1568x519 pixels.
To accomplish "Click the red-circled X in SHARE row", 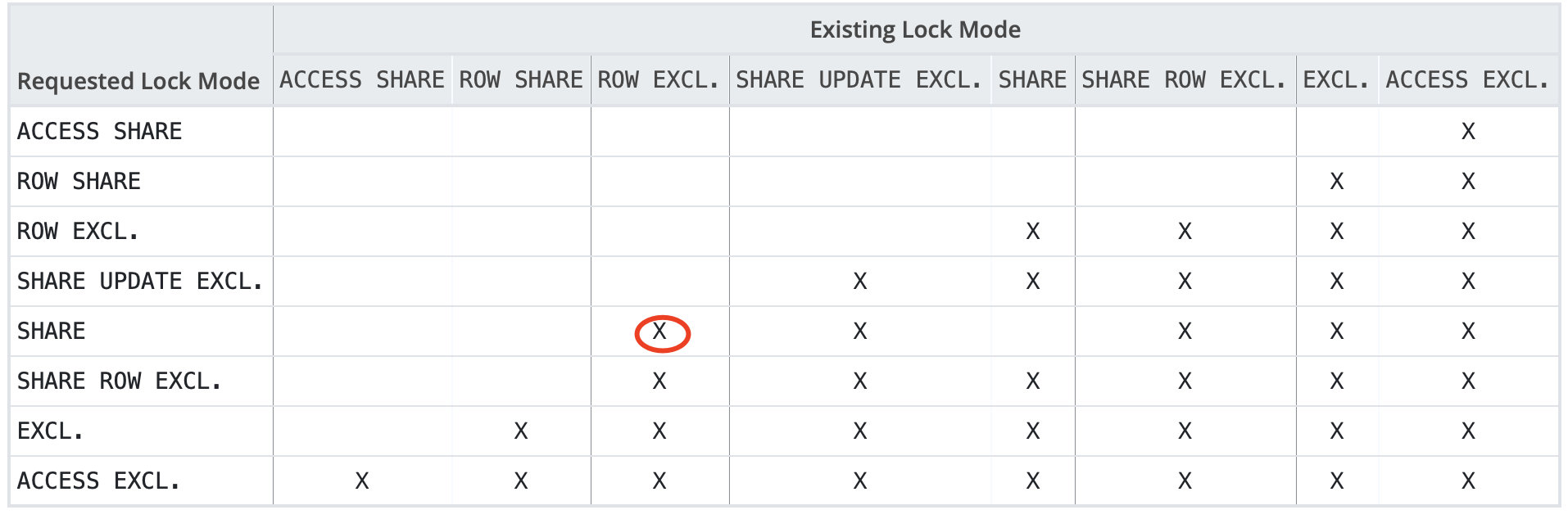I will pyautogui.click(x=659, y=332).
